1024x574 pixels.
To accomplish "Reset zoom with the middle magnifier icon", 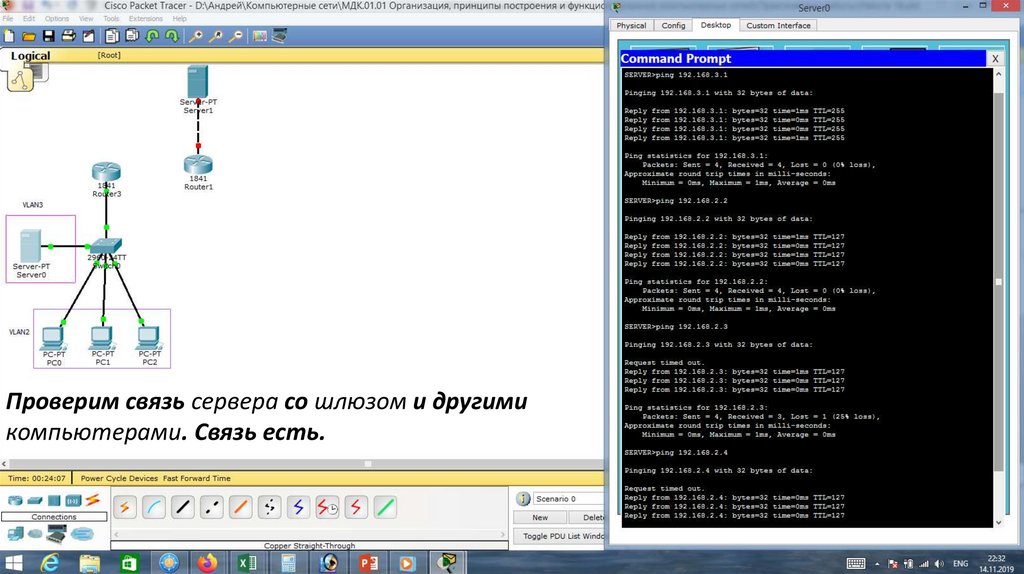I will (x=216, y=36).
